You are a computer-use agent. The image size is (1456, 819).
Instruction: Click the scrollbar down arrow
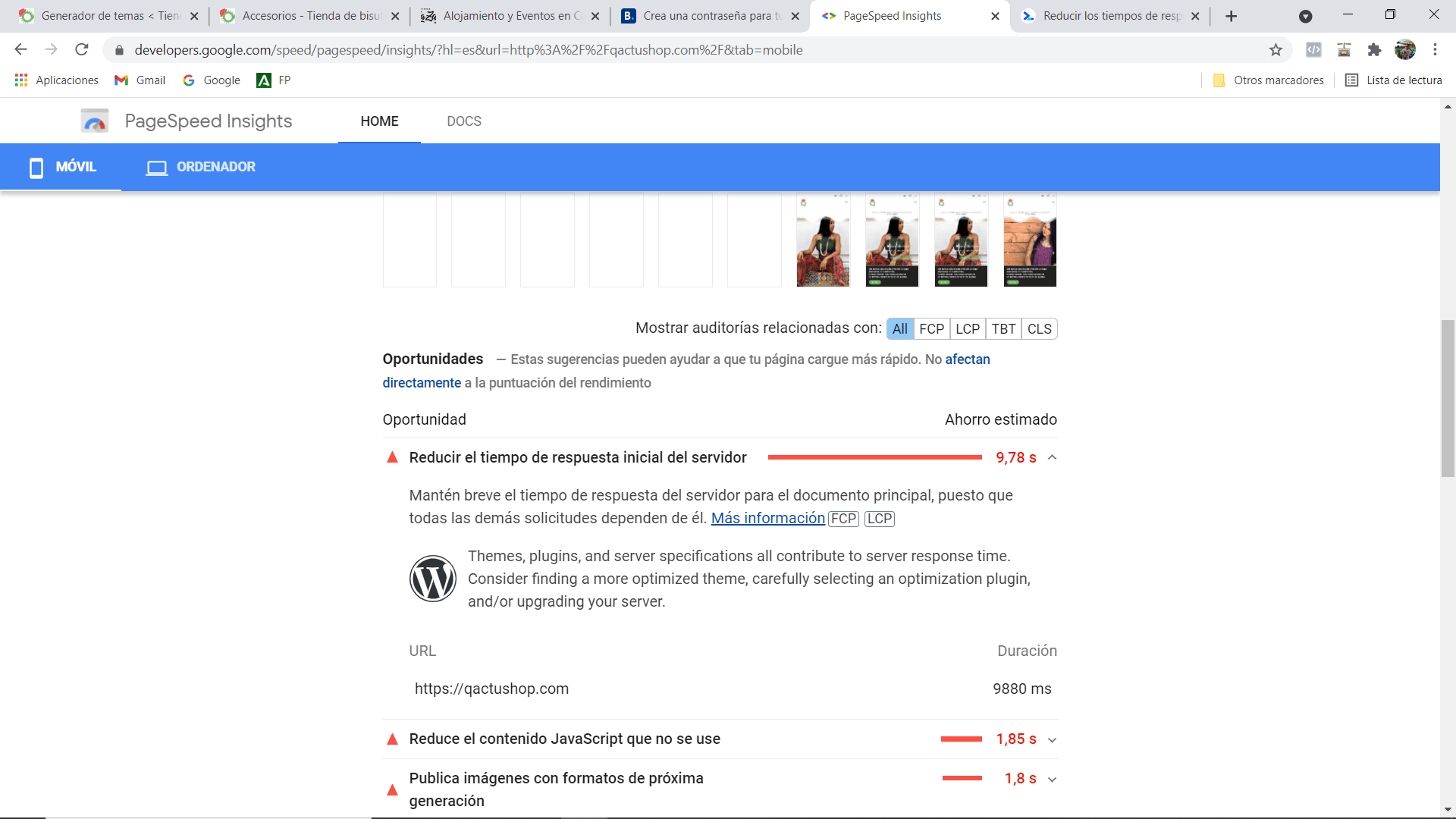pos(1448,809)
